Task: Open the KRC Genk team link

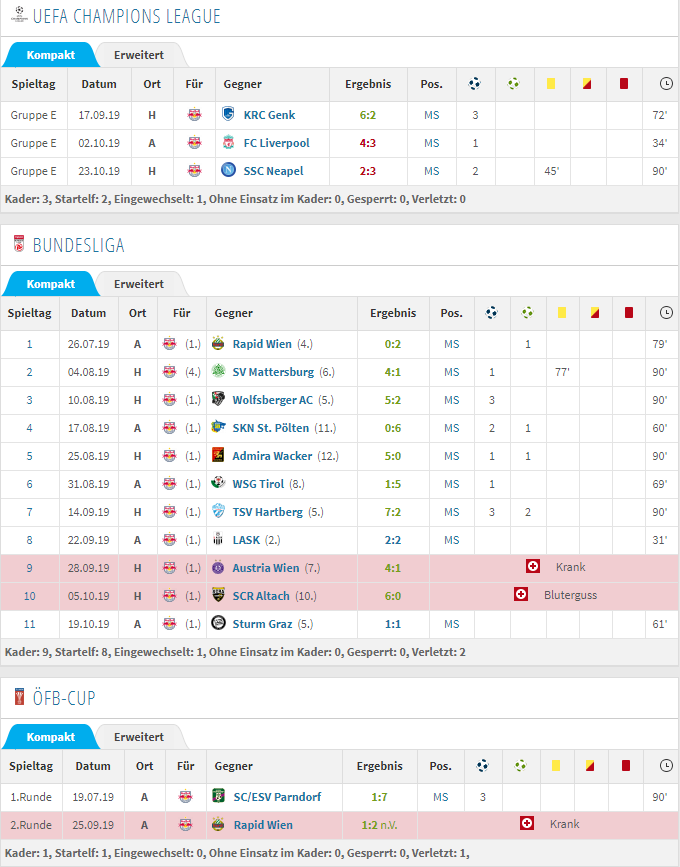Action: coord(269,115)
